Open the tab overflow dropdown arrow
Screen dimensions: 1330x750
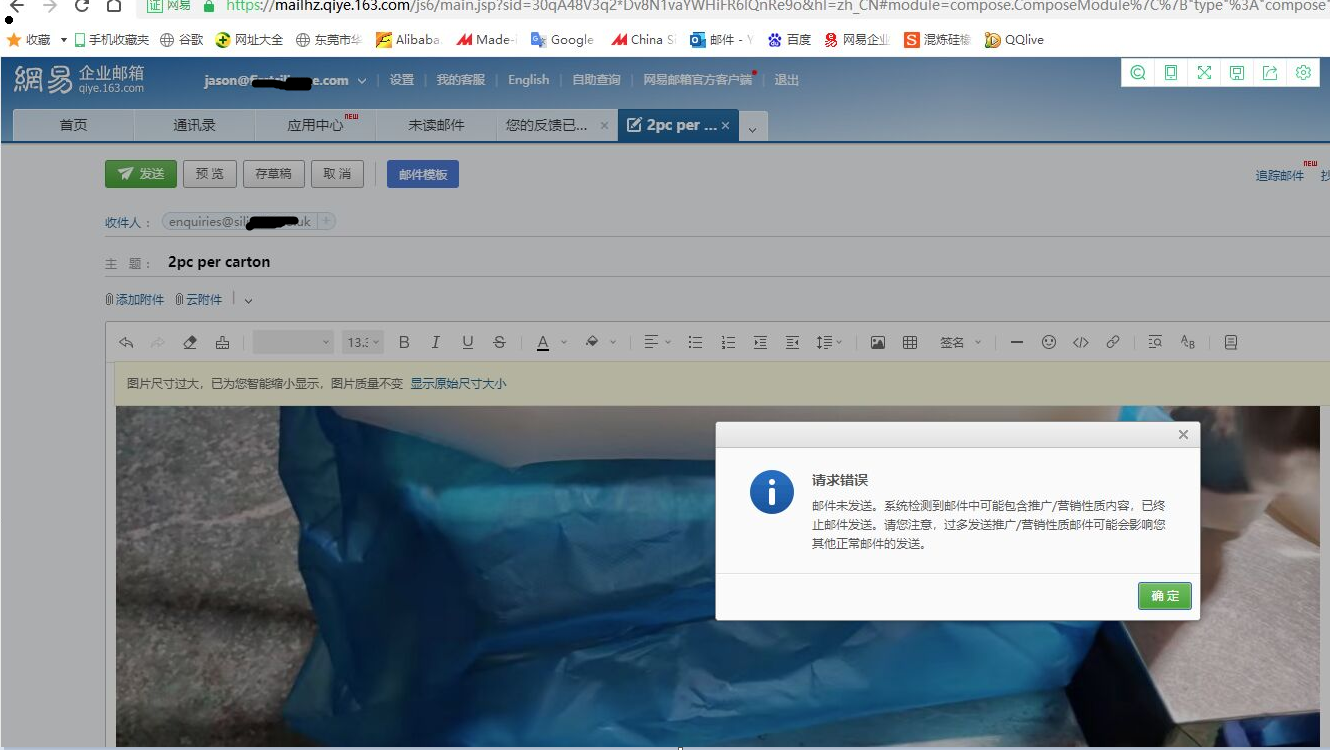pos(753,127)
